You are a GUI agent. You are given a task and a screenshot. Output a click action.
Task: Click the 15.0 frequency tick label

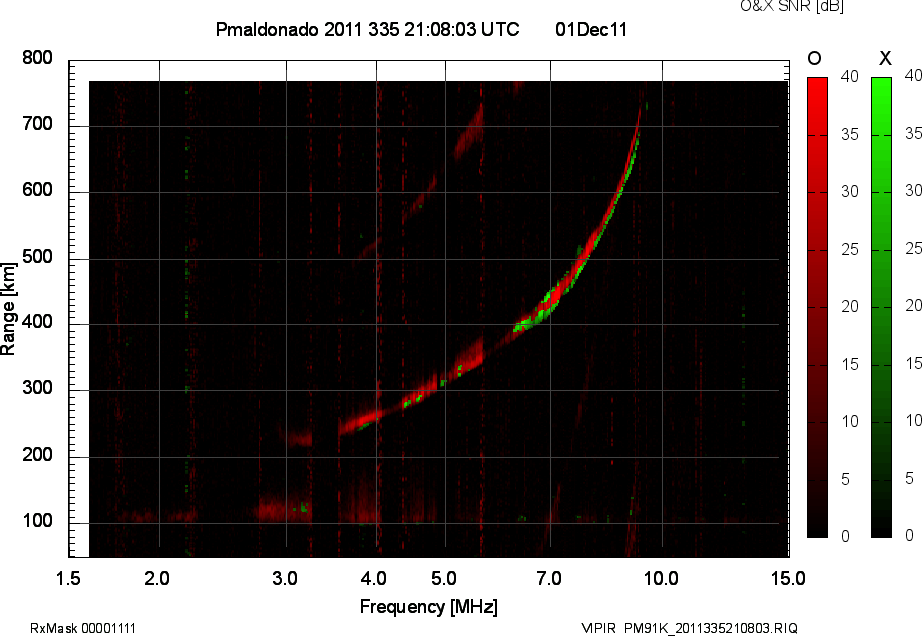(788, 579)
